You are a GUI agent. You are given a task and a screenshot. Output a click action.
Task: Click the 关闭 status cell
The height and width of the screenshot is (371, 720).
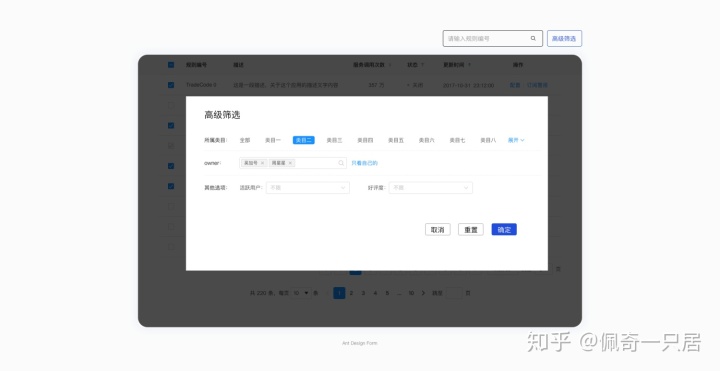(x=415, y=85)
